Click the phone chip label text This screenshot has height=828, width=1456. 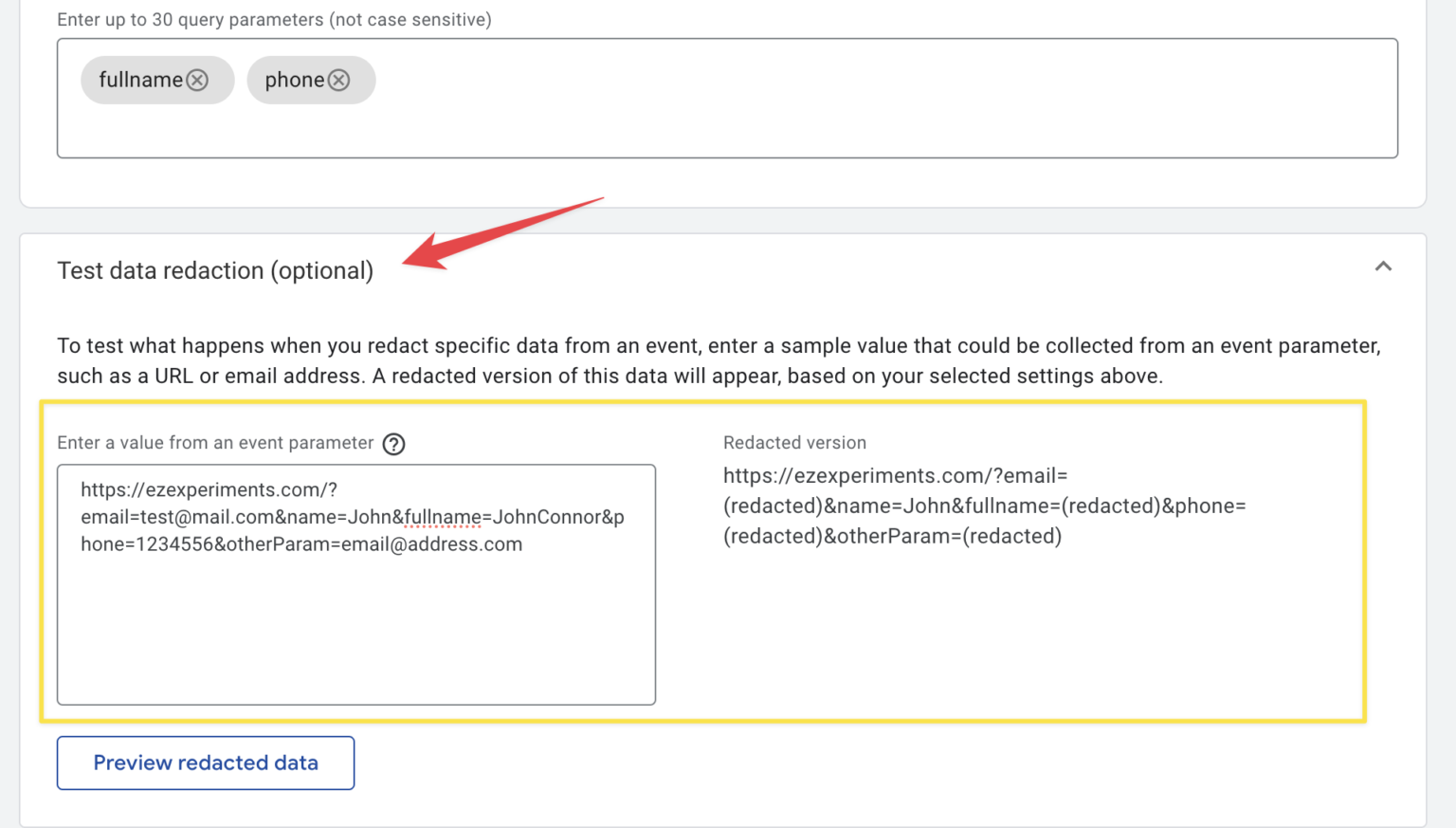click(x=296, y=80)
